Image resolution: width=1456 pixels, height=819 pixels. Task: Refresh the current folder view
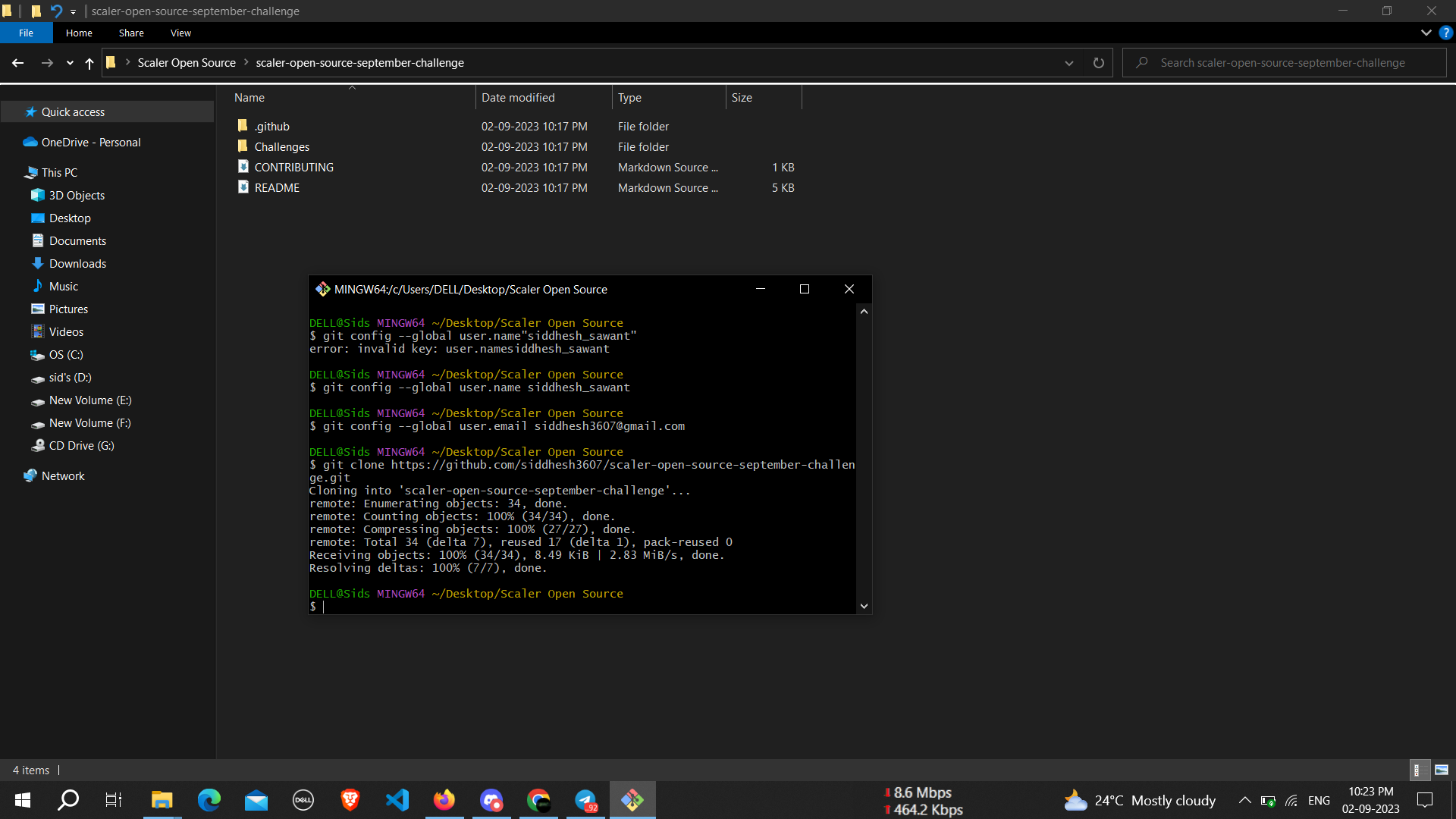1098,63
